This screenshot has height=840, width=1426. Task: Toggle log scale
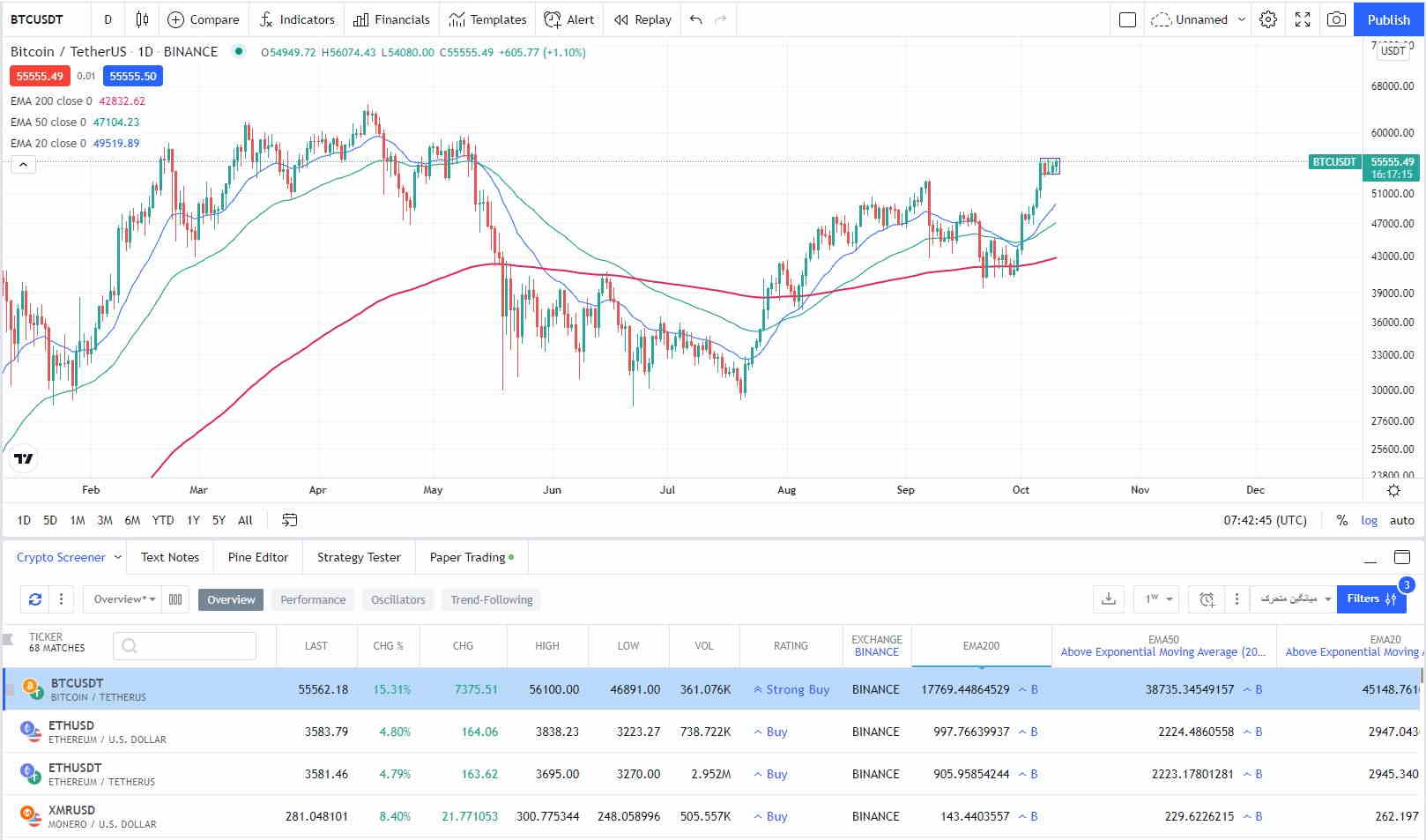tap(1369, 520)
